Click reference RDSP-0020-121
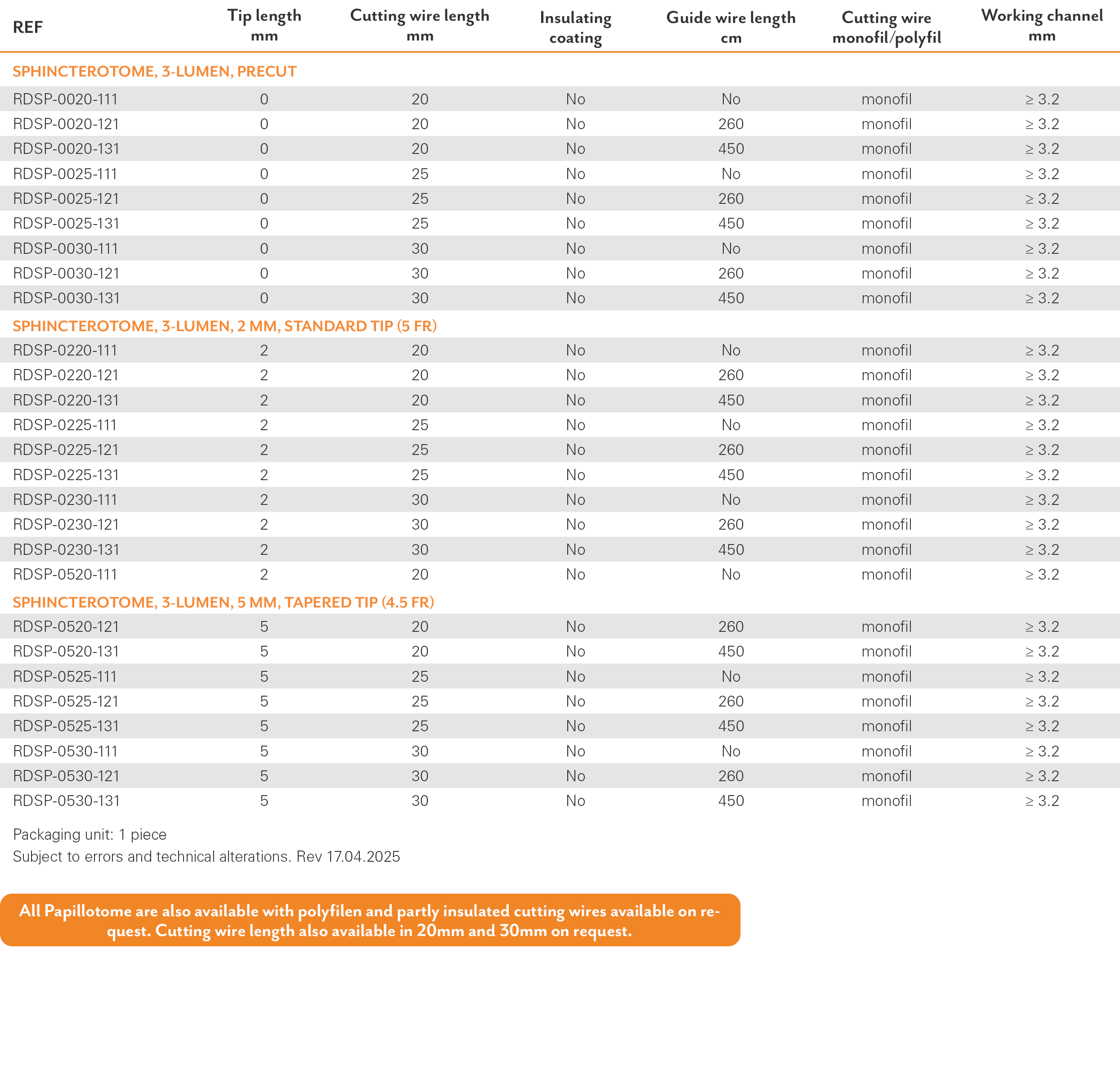Image resolution: width=1120 pixels, height=1080 pixels. 66,124
